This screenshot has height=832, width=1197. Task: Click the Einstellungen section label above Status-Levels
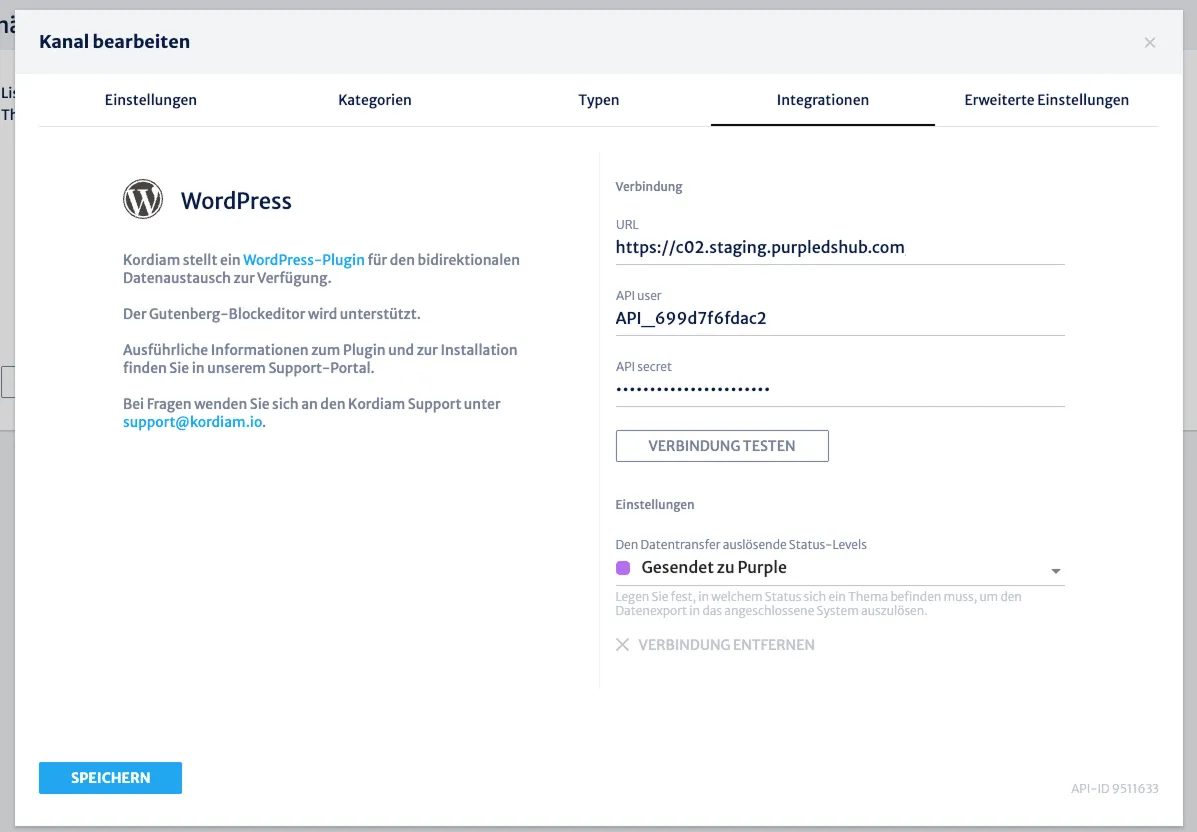(x=654, y=505)
